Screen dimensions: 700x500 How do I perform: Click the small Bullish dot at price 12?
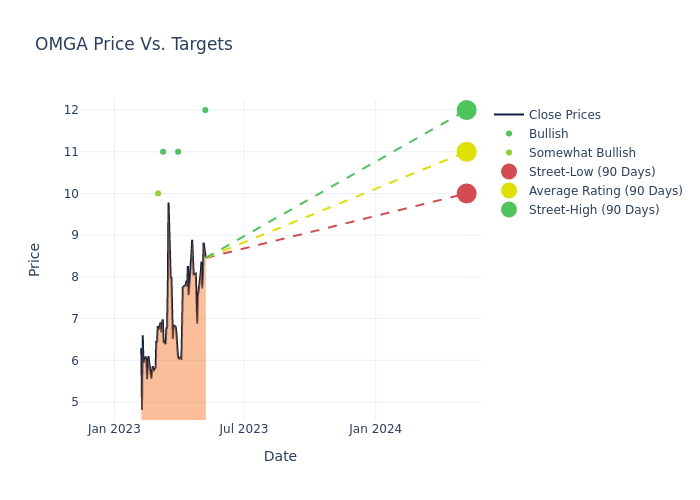(205, 110)
